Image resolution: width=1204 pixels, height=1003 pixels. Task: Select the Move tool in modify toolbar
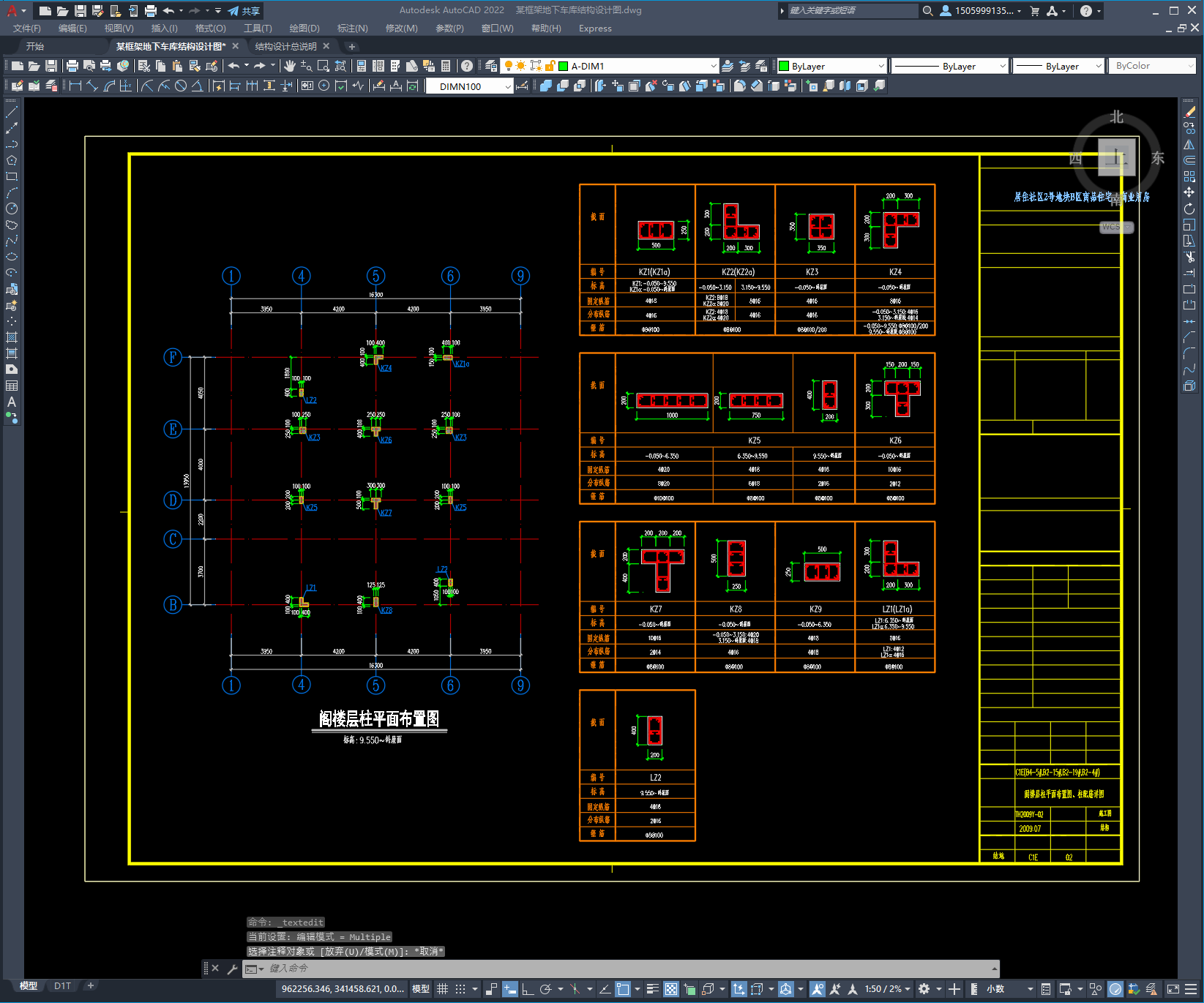click(1189, 192)
